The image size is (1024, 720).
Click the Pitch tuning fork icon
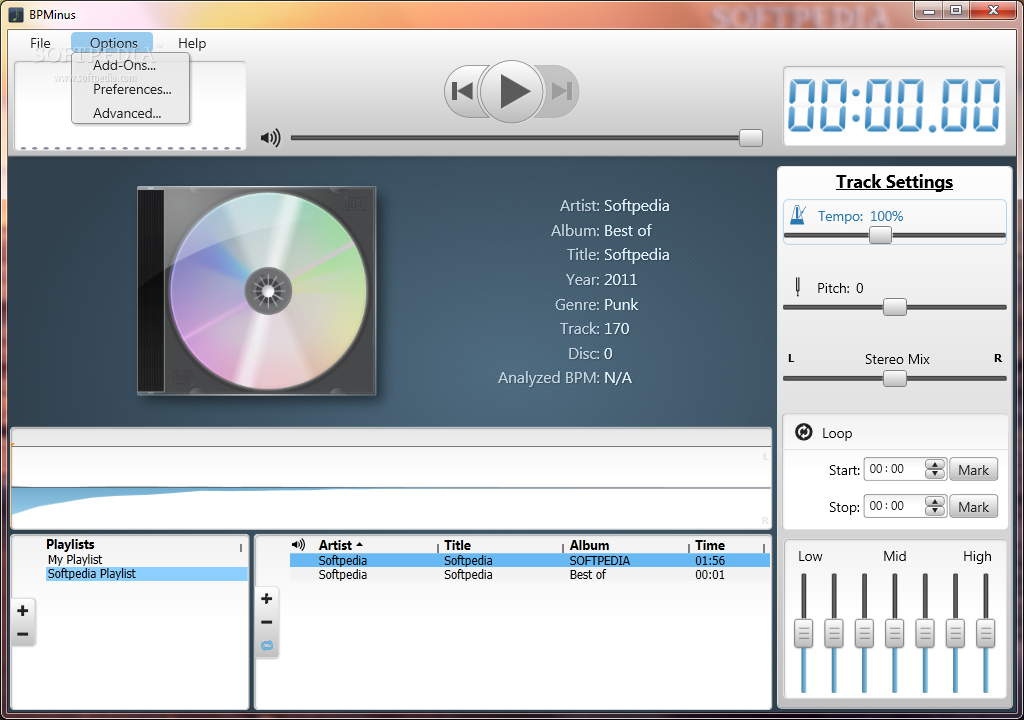(x=797, y=287)
